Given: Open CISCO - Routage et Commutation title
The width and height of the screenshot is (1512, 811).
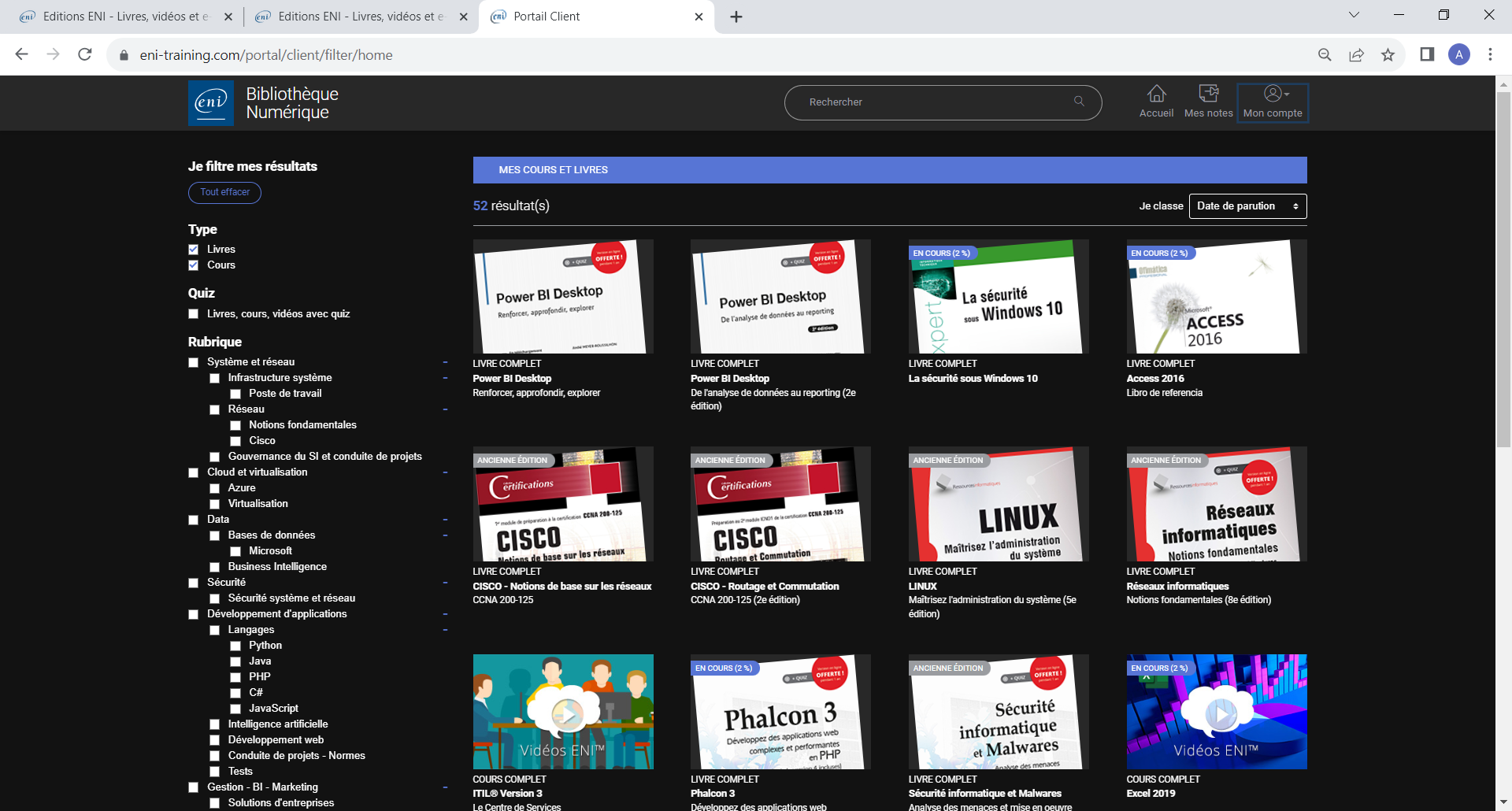Looking at the screenshot, I should 765,587.
